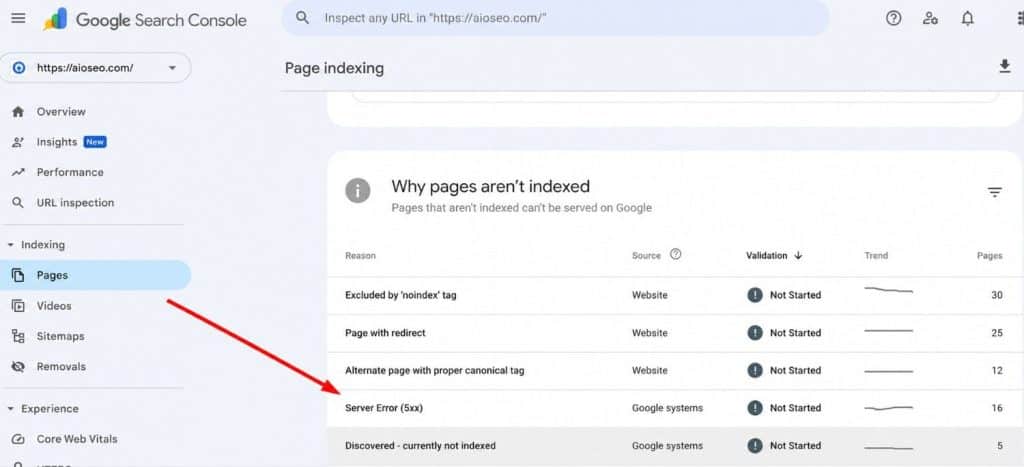
Task: Click the Google Search Console logo
Action: (x=145, y=20)
